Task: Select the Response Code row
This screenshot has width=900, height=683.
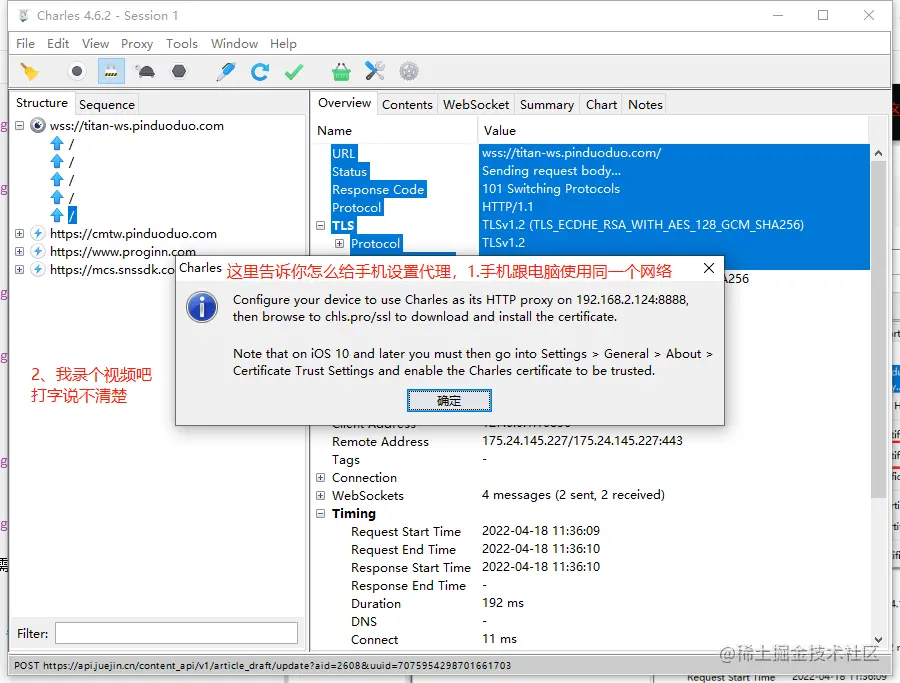Action: pyautogui.click(x=378, y=189)
